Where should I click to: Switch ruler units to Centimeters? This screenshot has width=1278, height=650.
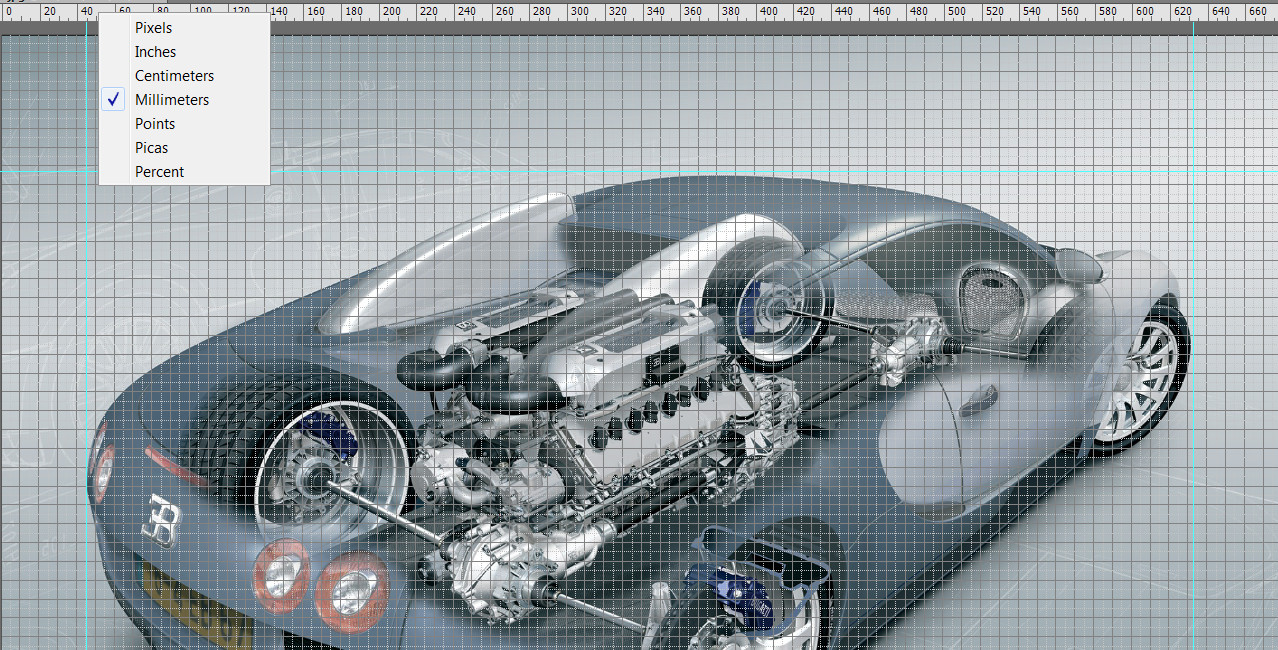point(174,76)
